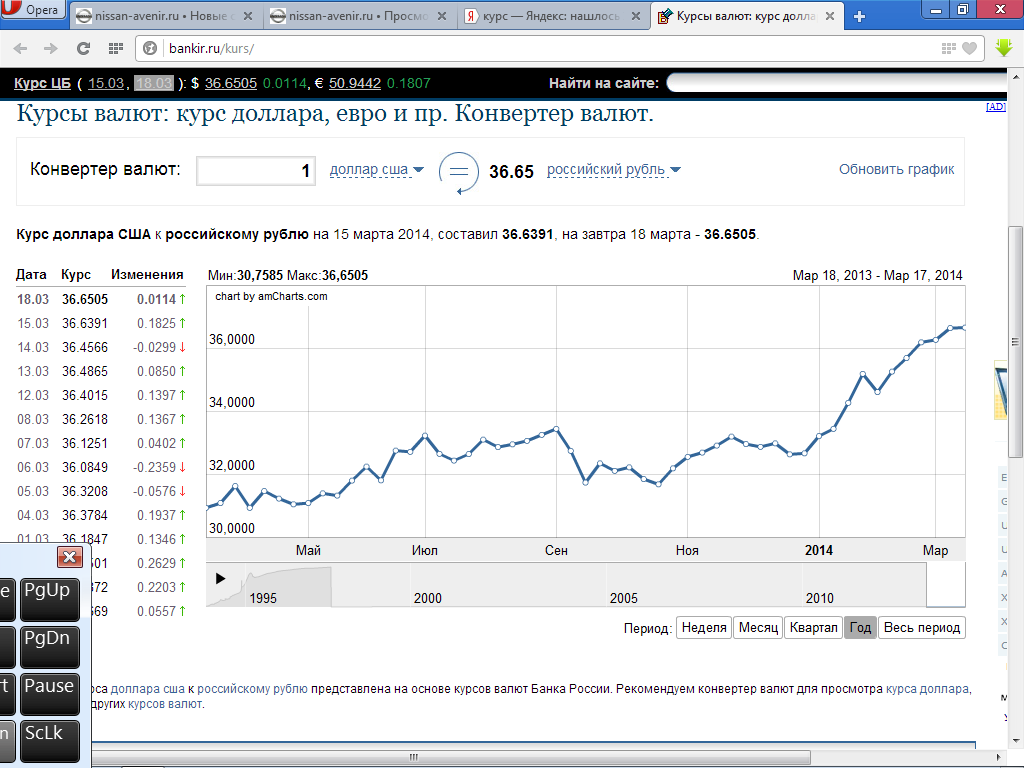Switch to the Яндекс курс tab
The width and height of the screenshot is (1024, 768).
(554, 17)
